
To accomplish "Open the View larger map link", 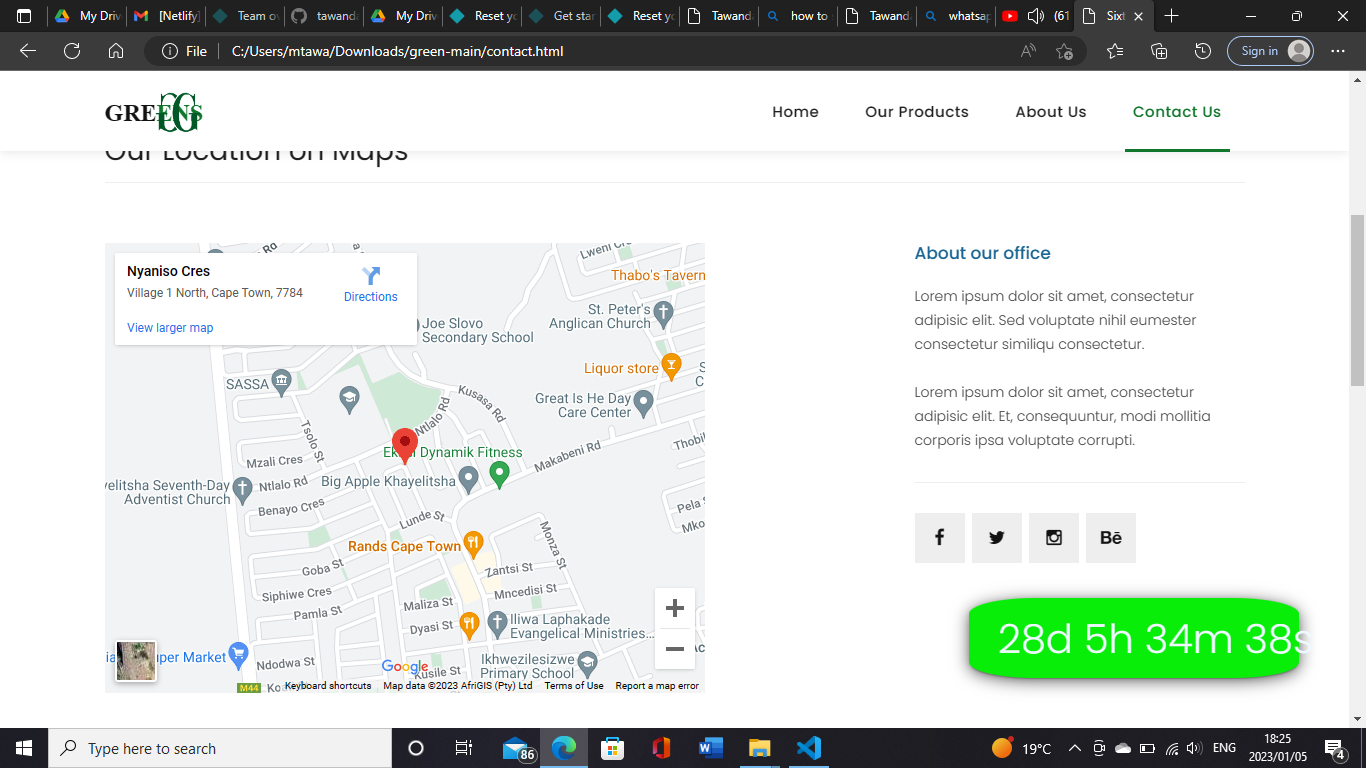I will click(170, 328).
